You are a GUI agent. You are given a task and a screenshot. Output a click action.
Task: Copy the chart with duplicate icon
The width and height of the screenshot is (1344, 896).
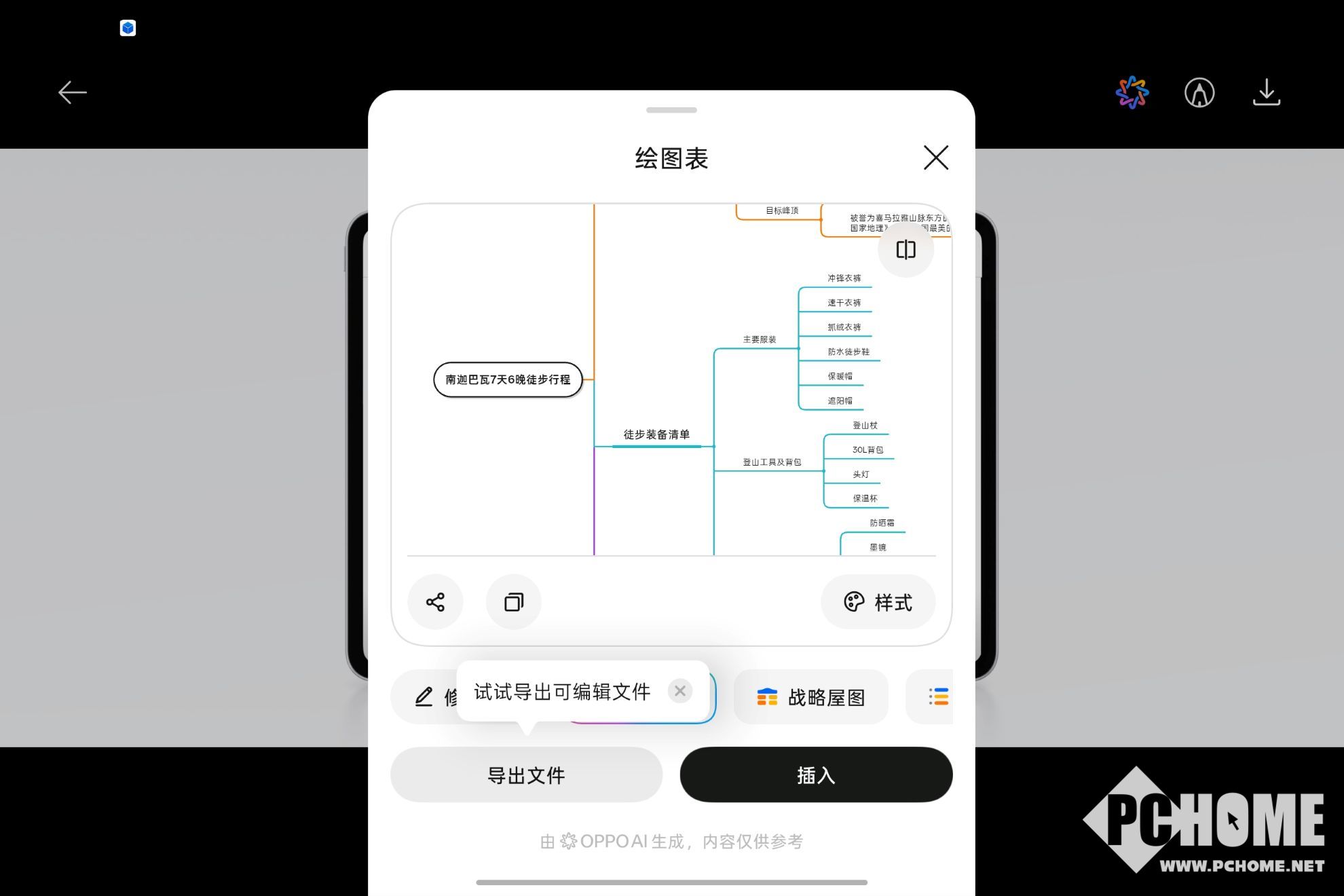[514, 602]
